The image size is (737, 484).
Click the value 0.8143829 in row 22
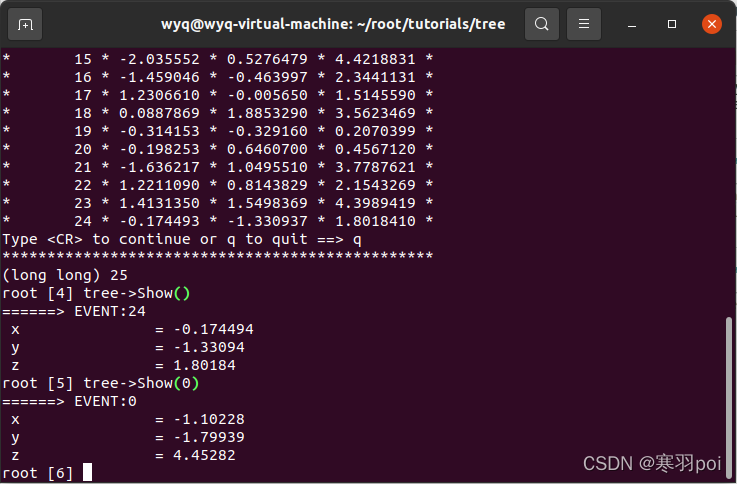click(267, 185)
